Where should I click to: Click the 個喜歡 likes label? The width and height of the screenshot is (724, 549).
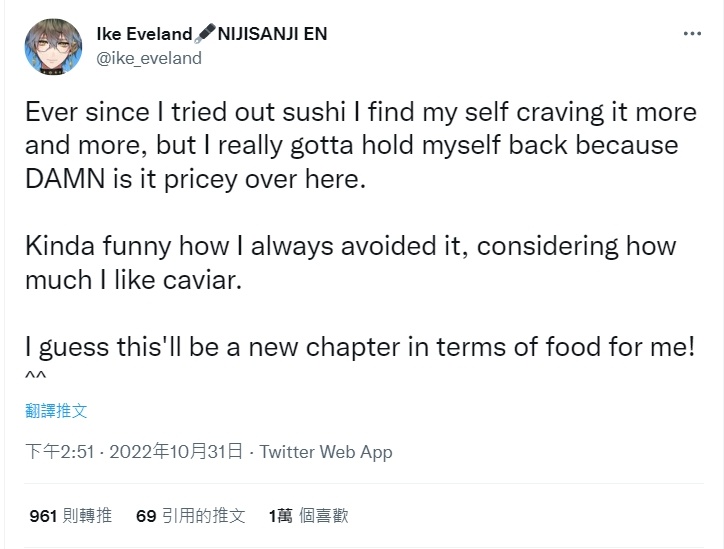point(324,515)
